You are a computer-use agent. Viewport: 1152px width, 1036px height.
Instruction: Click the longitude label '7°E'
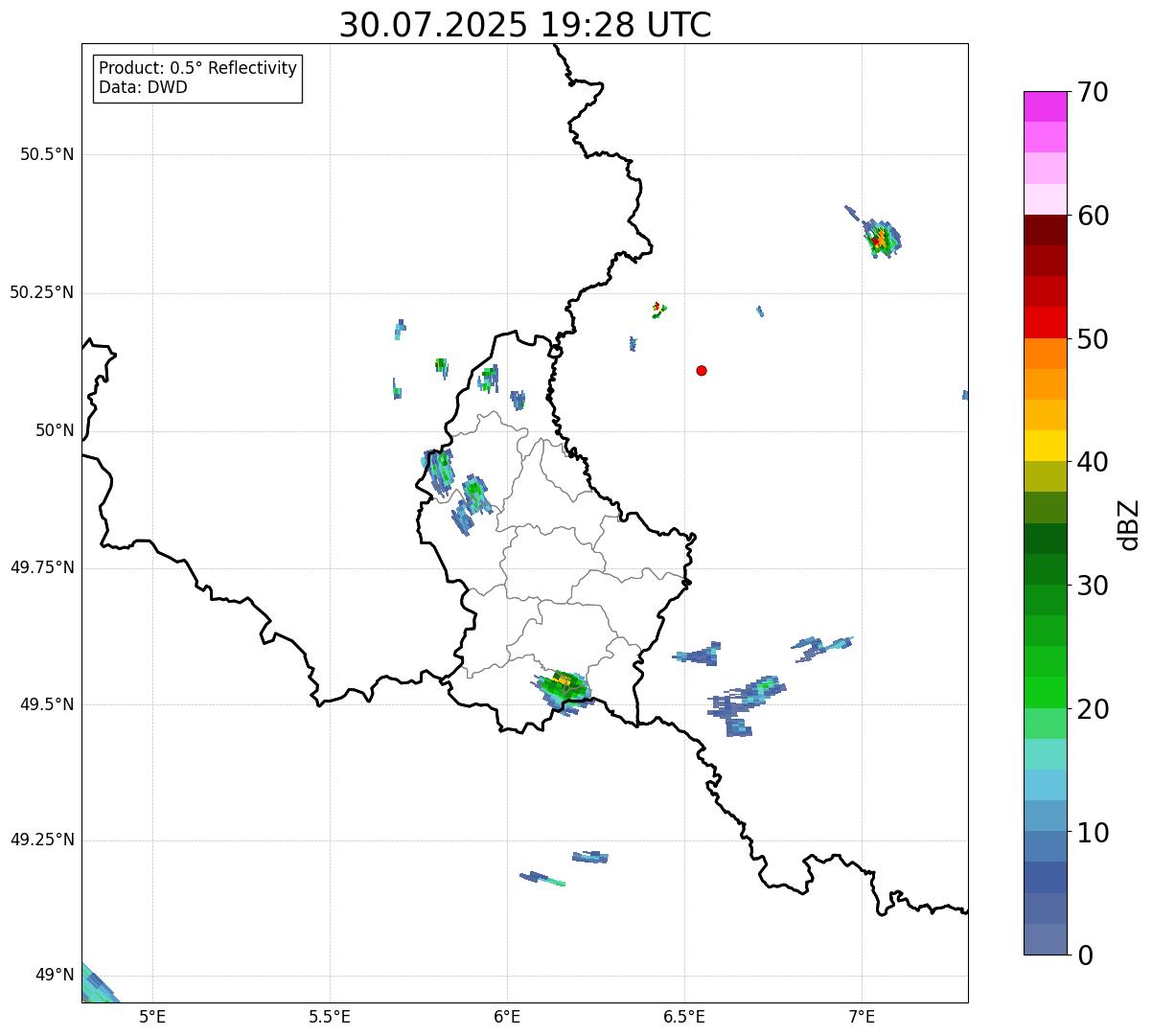click(862, 1017)
